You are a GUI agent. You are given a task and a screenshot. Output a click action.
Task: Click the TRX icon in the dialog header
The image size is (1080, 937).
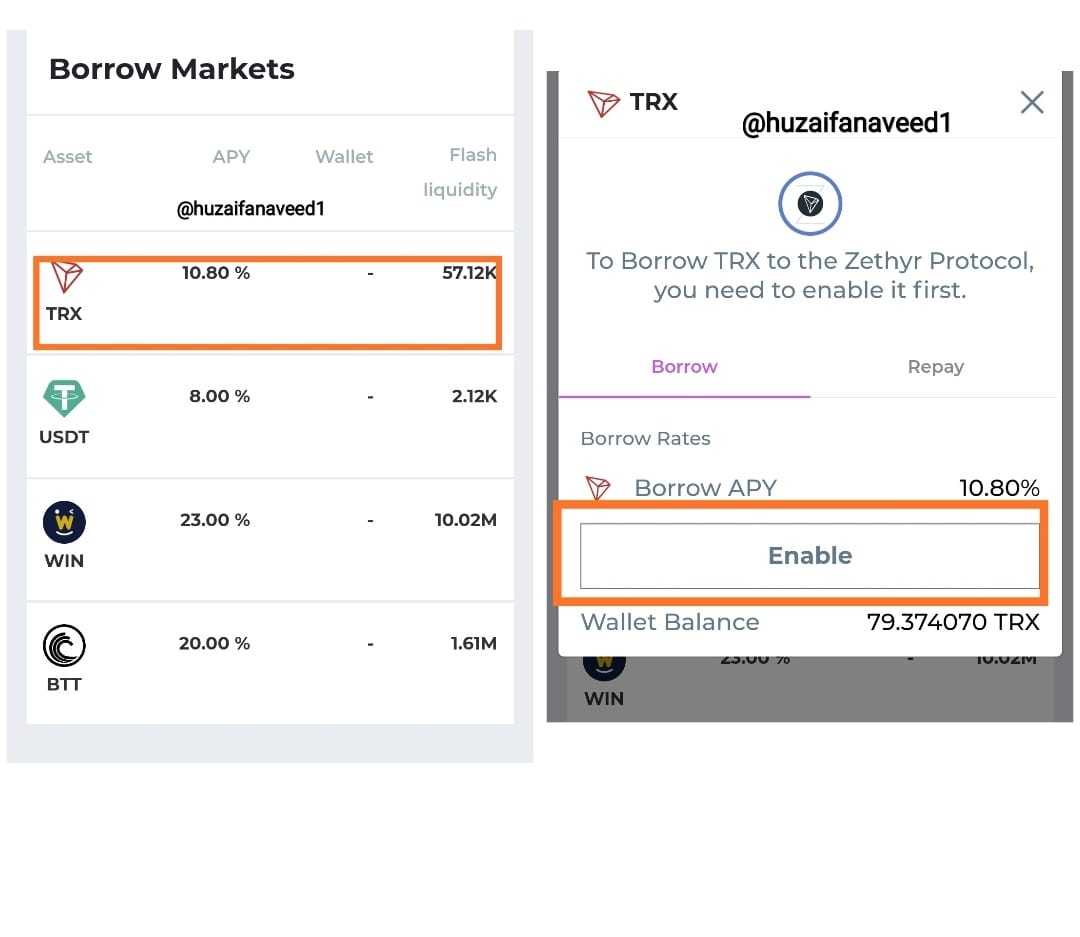603,103
